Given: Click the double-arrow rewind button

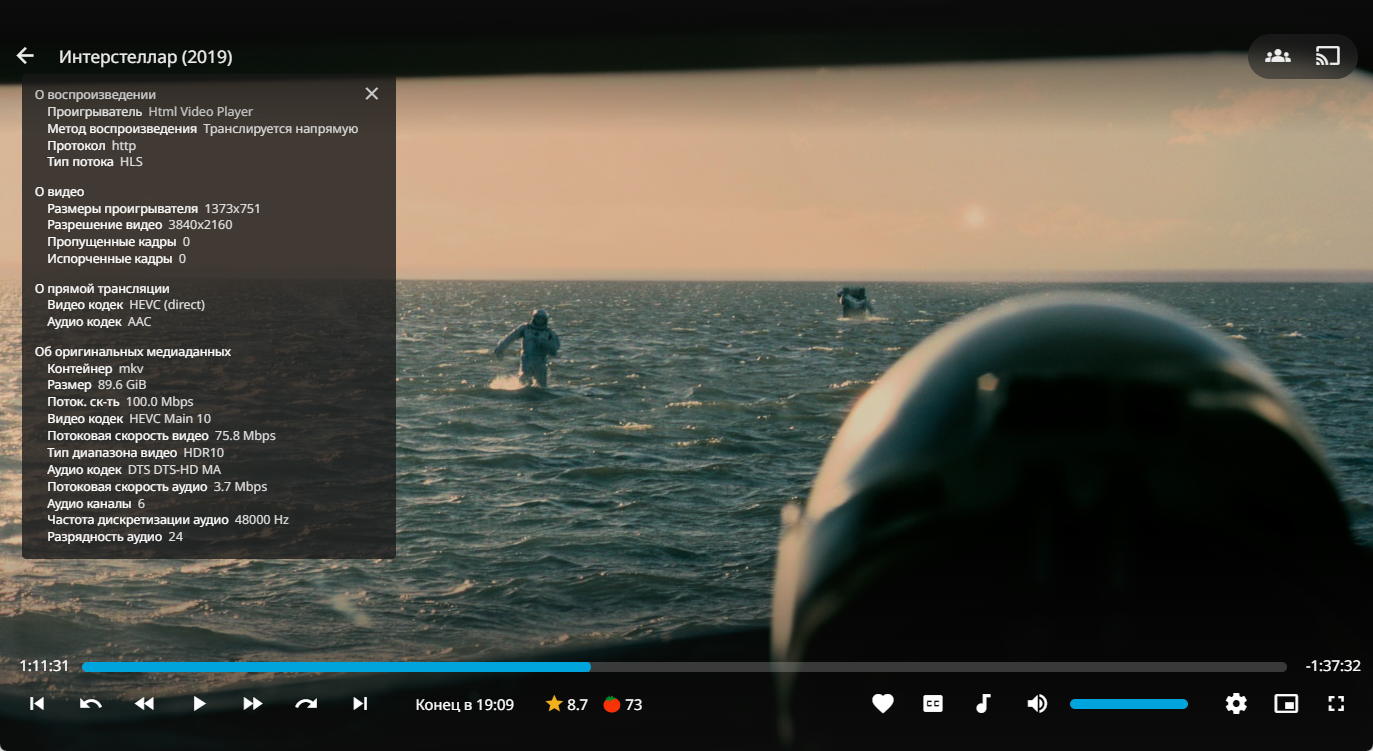Looking at the screenshot, I should point(145,704).
